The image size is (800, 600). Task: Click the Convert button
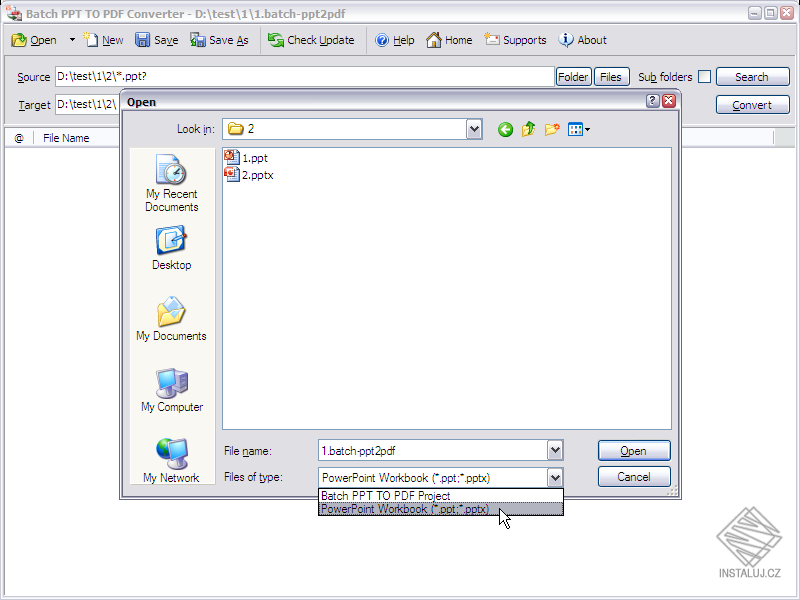752,104
